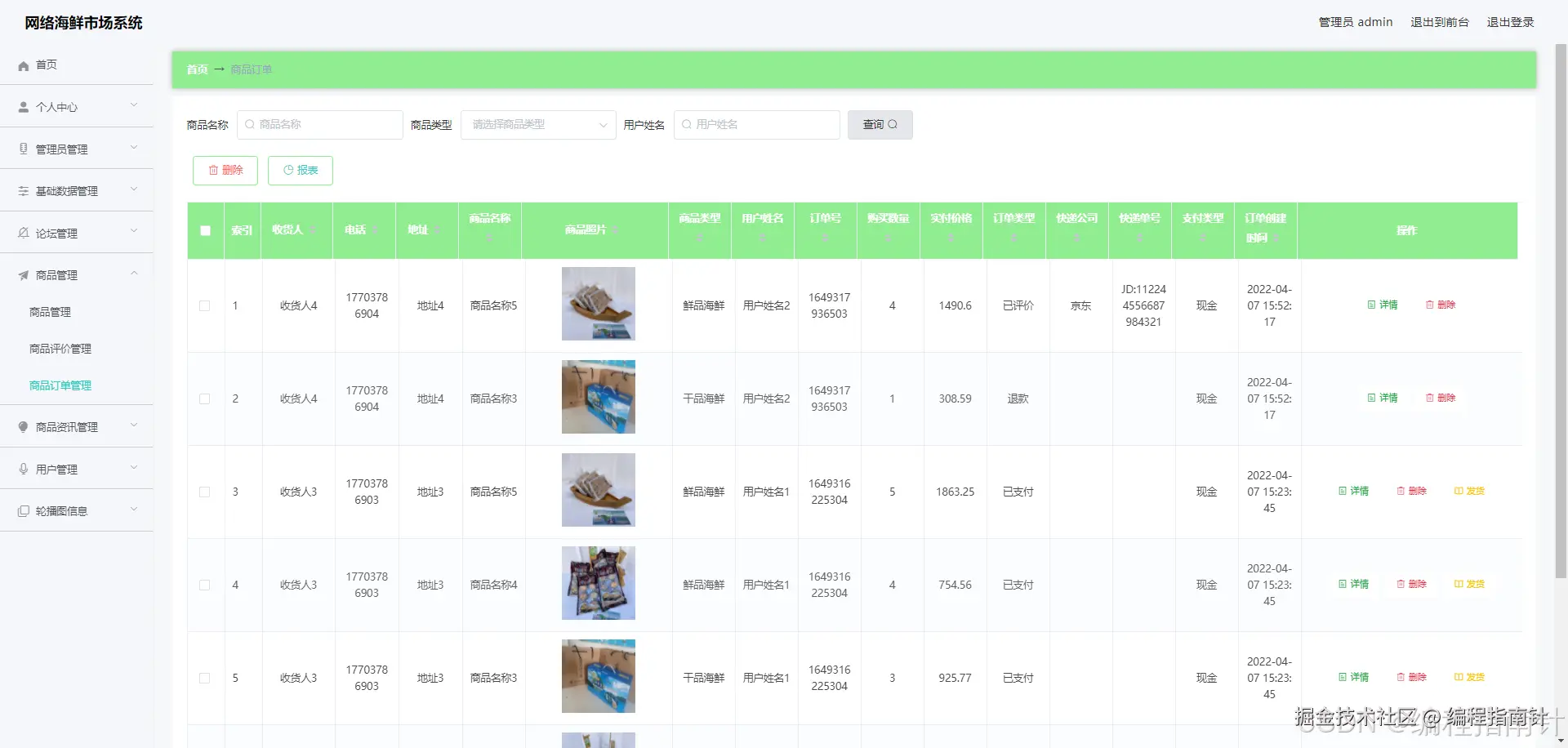Click the sort arrows on 地址 column
1568x748 pixels.
437,230
